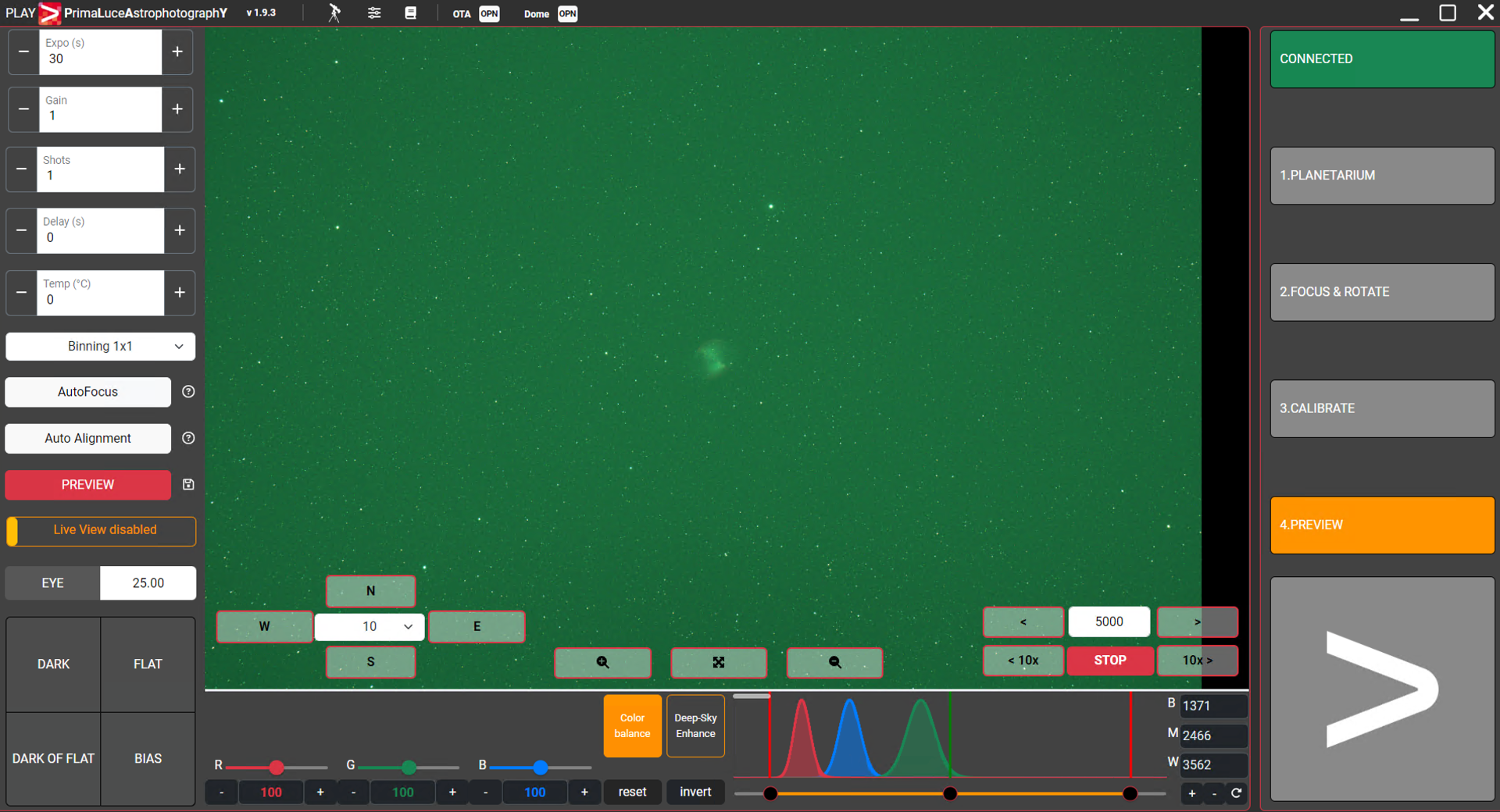Slew mount East with E button
Image resolution: width=1500 pixels, height=812 pixels.
pyautogui.click(x=477, y=626)
